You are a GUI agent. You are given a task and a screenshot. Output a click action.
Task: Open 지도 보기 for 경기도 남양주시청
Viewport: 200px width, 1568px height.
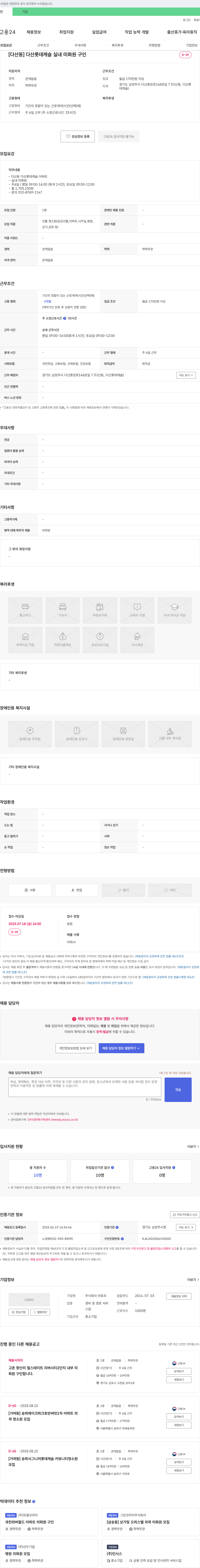186,1227
